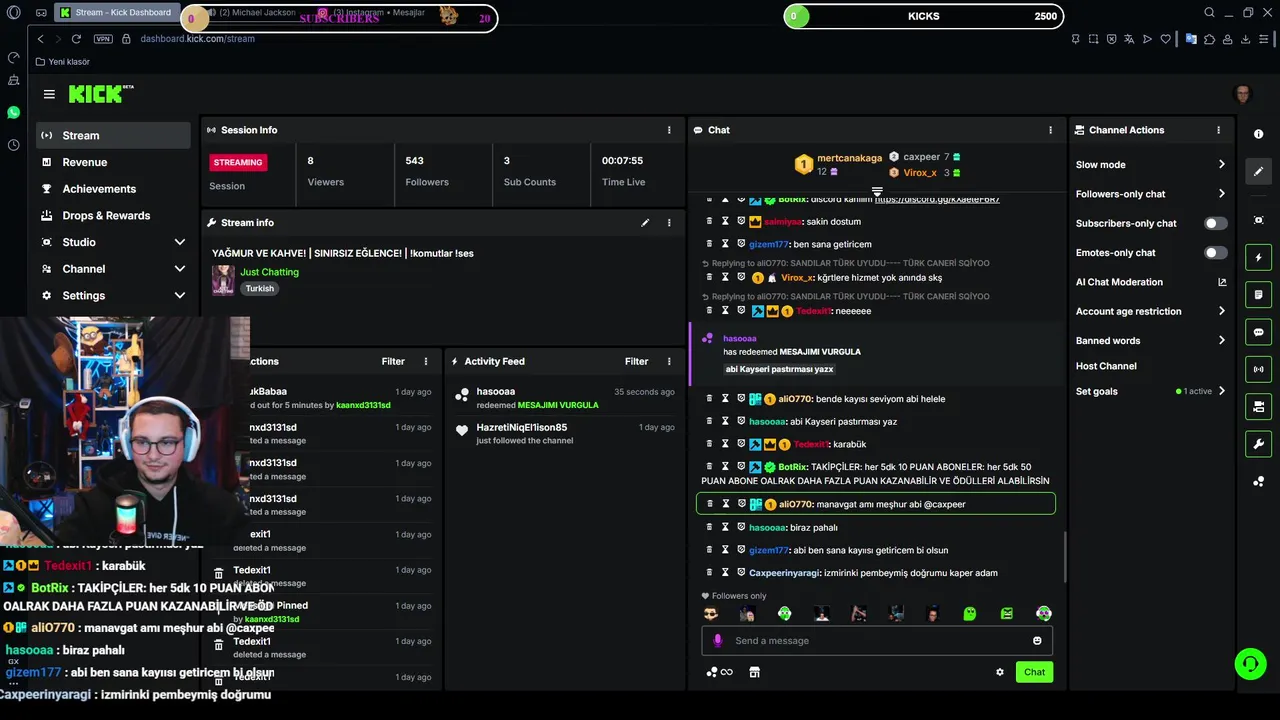Select the pencil edit icon in right sidebar
The image size is (1280, 720).
(x=1258, y=171)
